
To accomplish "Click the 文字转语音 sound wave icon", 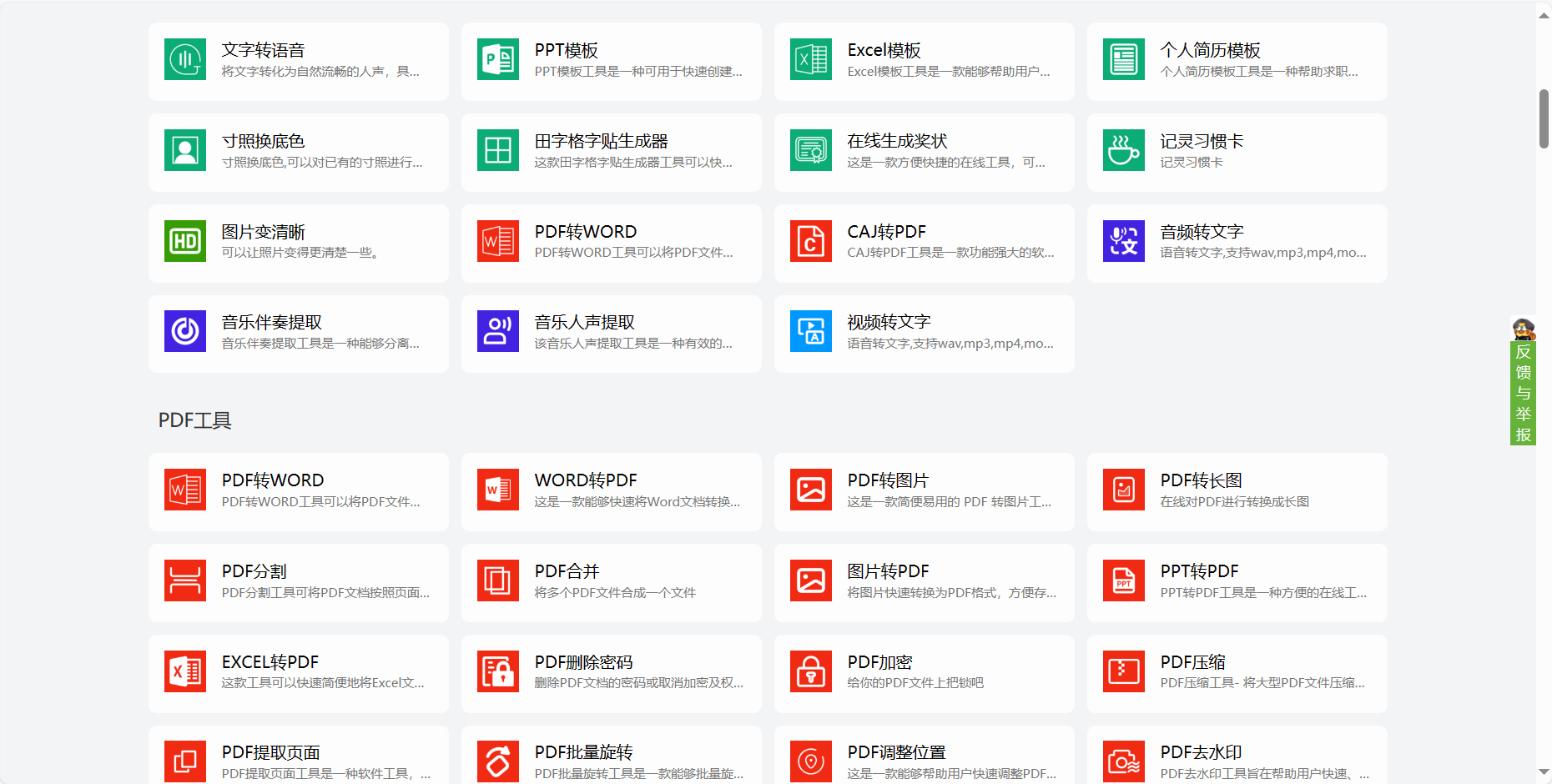I will coord(184,60).
